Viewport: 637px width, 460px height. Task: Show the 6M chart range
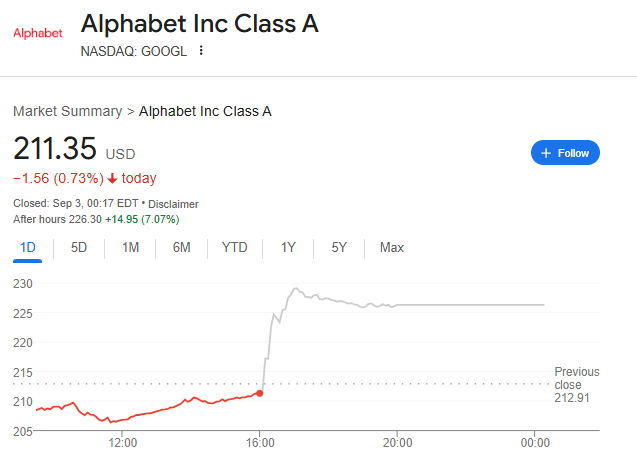coord(181,247)
